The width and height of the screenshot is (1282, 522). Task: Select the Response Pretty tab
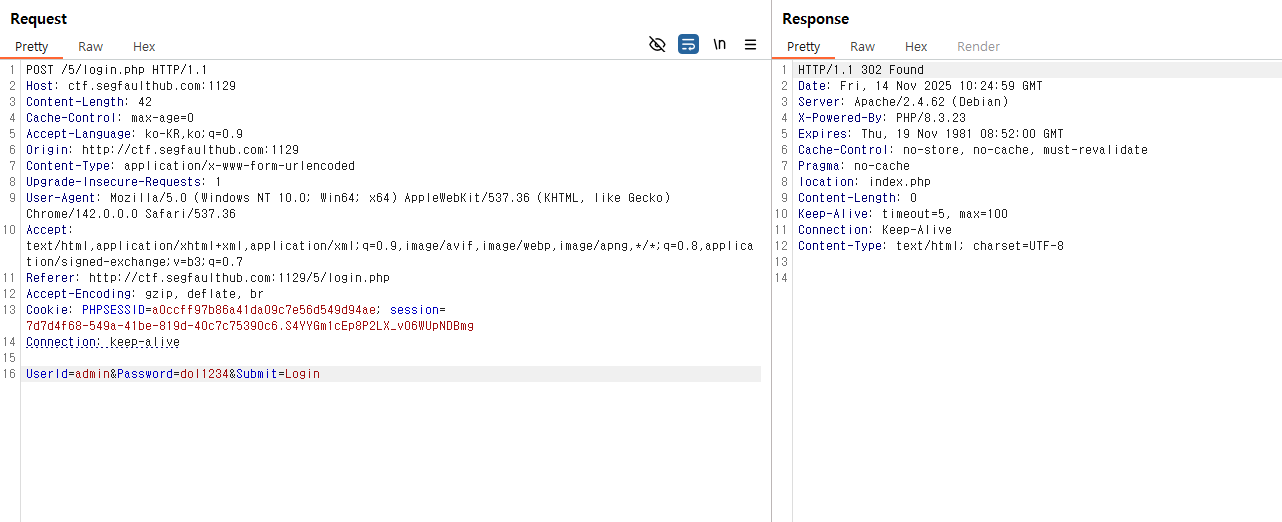(803, 46)
